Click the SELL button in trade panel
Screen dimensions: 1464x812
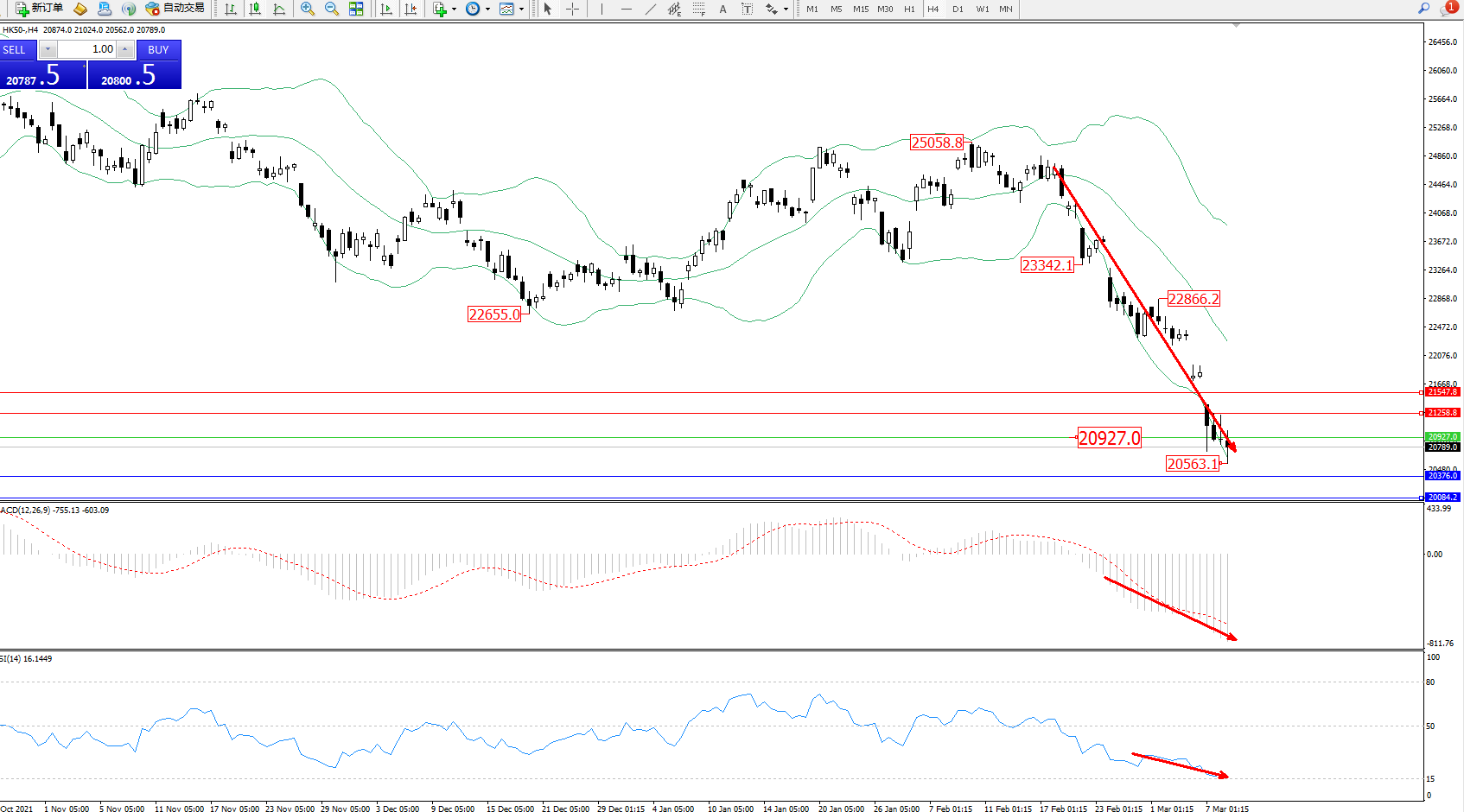15,49
